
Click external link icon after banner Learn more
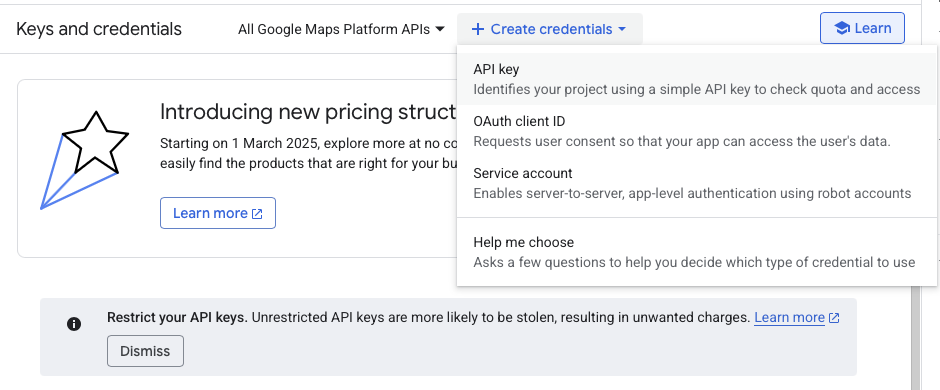point(834,318)
